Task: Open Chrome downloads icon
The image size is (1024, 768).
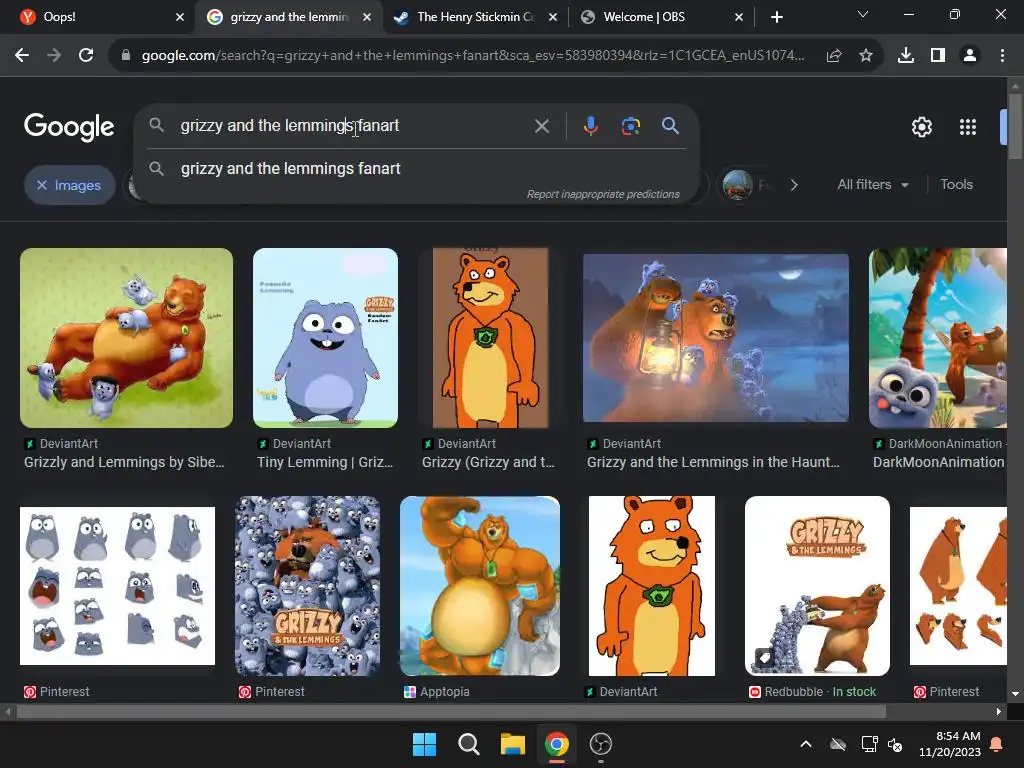Action: 906,56
